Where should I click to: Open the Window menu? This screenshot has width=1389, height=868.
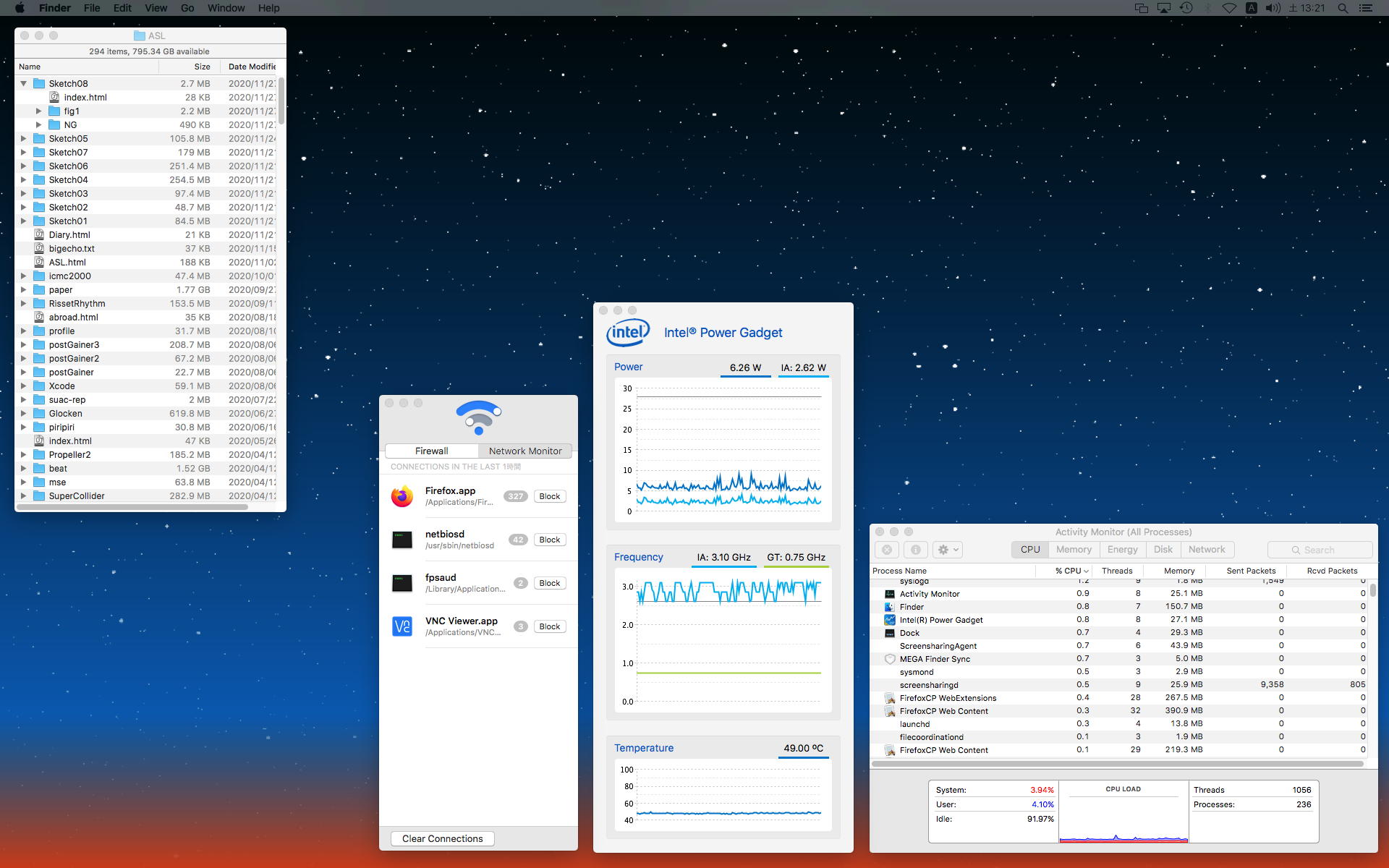click(226, 8)
